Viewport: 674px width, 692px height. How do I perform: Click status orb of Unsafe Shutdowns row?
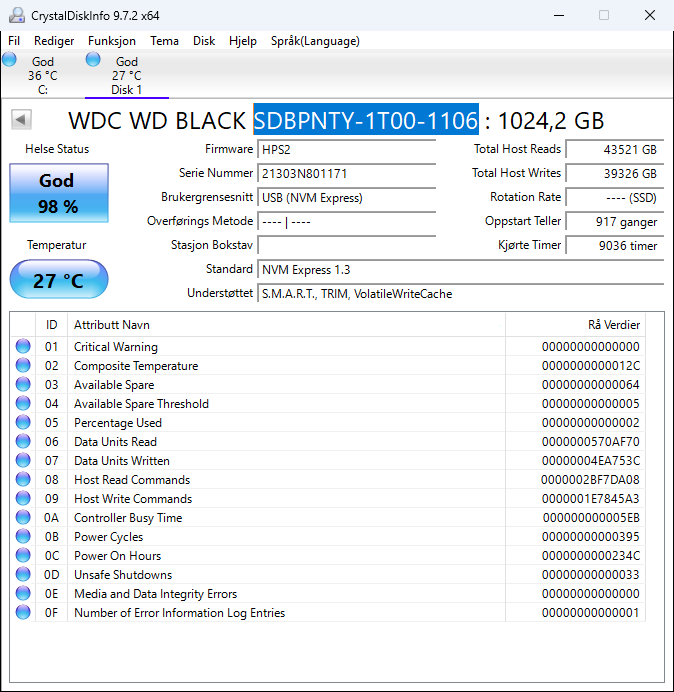point(23,574)
